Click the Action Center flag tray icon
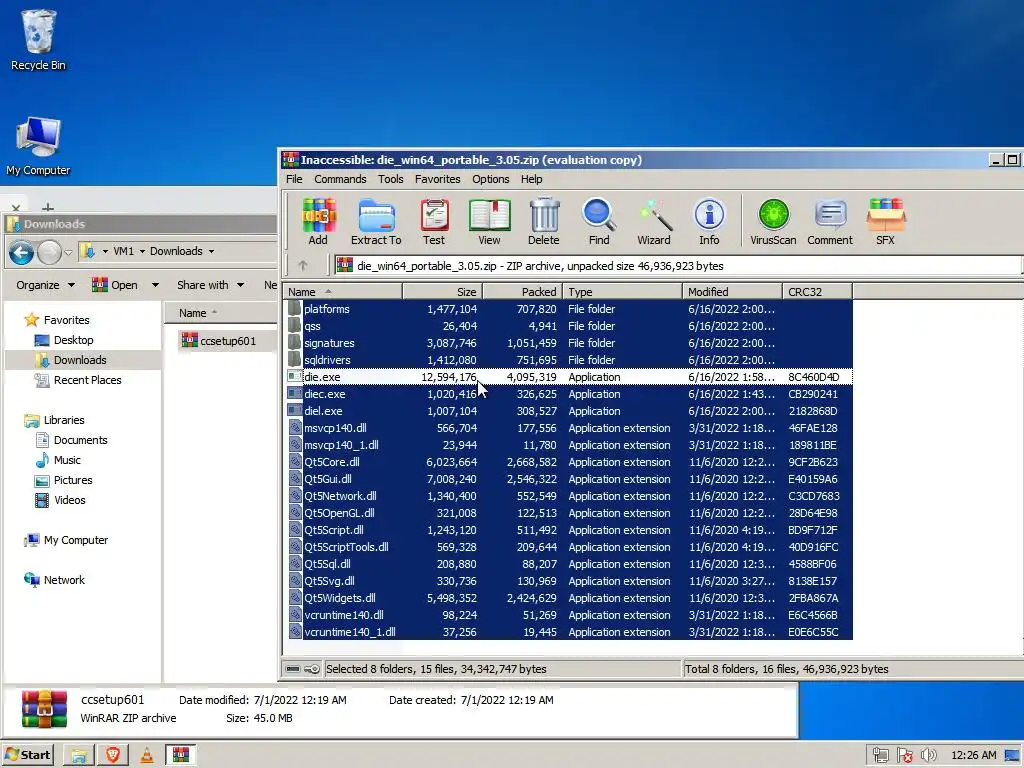The height and width of the screenshot is (768, 1024). point(904,756)
